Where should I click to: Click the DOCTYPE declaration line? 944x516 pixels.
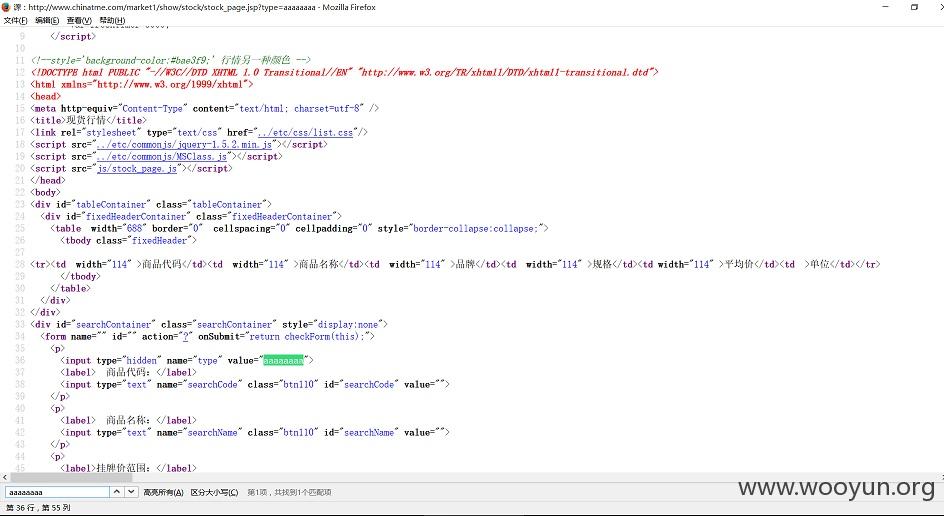pyautogui.click(x=344, y=72)
